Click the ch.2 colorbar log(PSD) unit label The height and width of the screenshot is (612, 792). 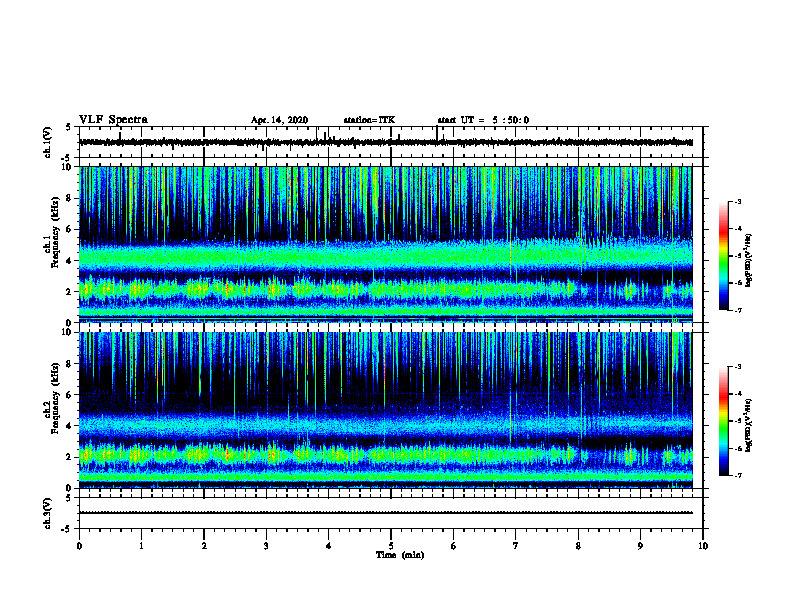pos(749,426)
